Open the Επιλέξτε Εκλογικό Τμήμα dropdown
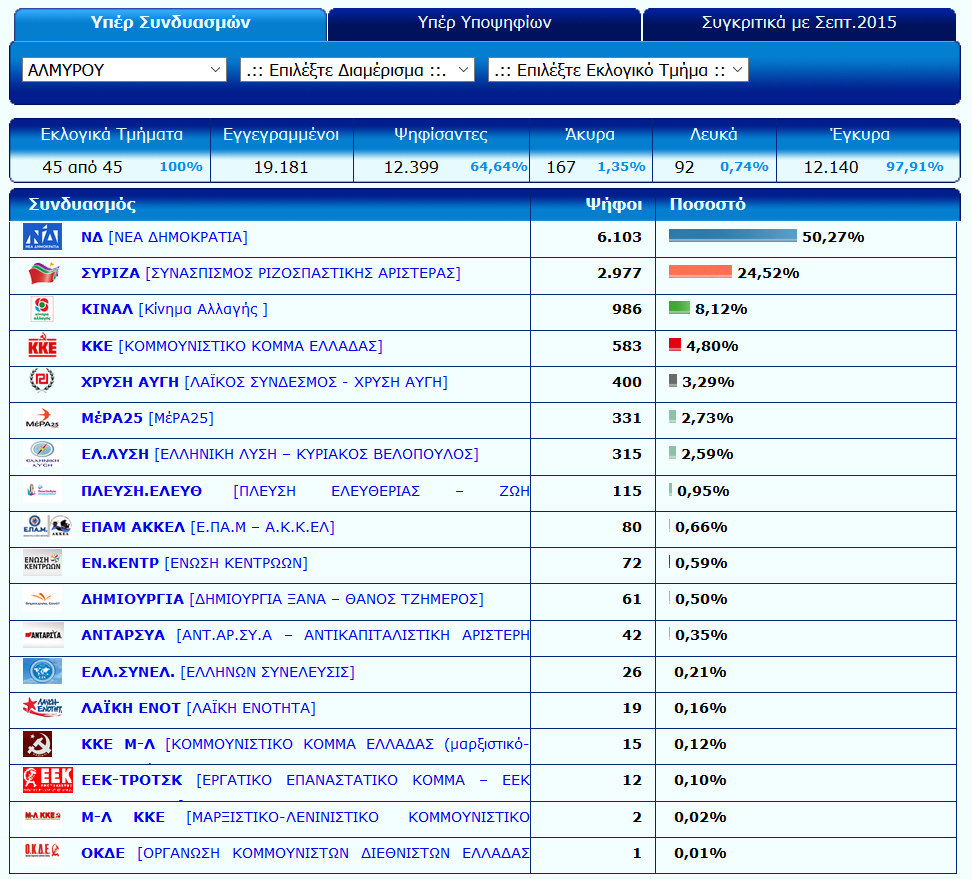The image size is (972, 879). pyautogui.click(x=618, y=70)
